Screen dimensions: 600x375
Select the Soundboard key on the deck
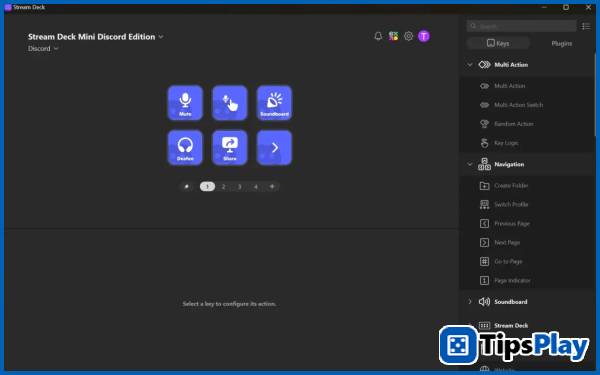pos(274,103)
